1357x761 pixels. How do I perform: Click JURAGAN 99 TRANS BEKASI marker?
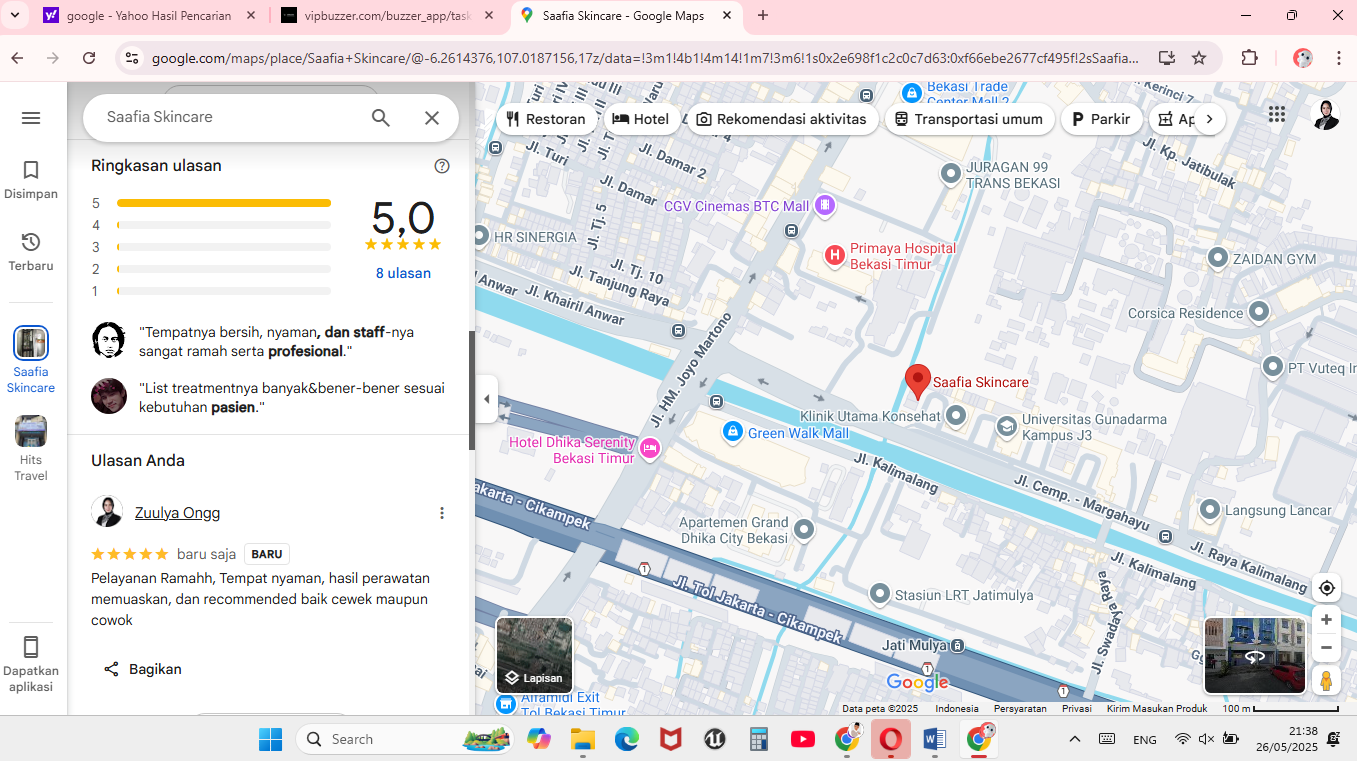(x=951, y=174)
